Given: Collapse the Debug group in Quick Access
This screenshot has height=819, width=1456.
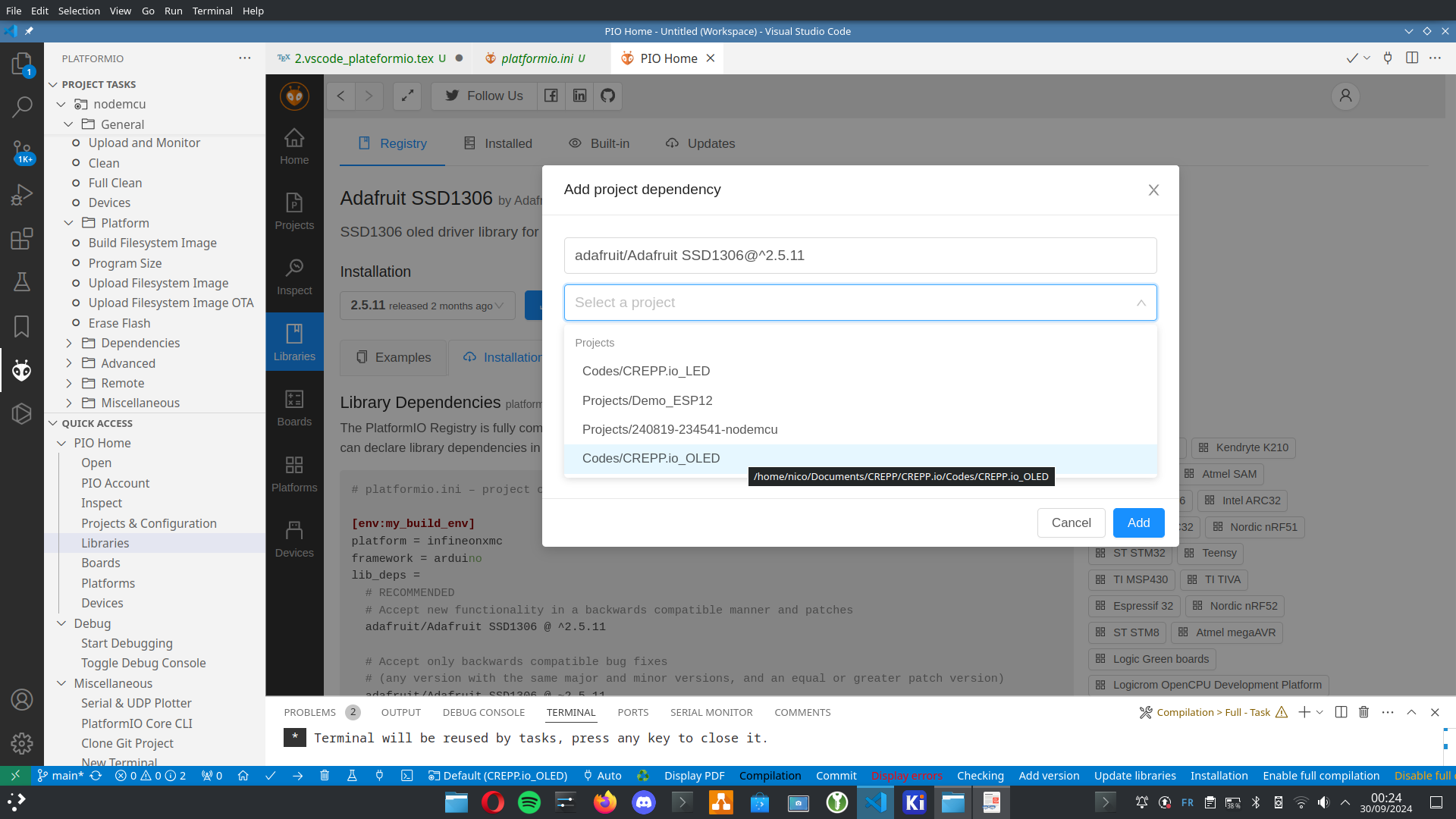Looking at the screenshot, I should (61, 623).
